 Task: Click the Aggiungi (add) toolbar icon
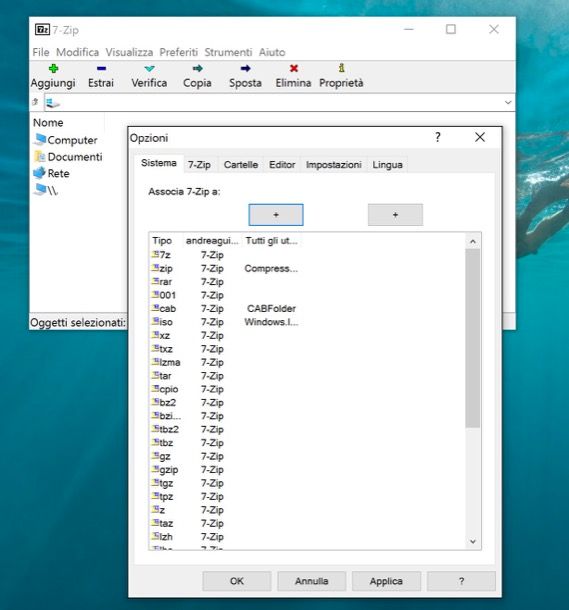coord(53,69)
